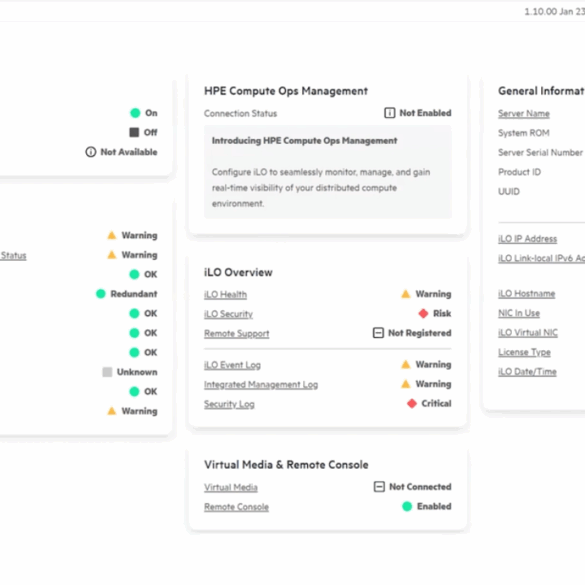Click the gray Unknown status square
585x585 pixels.
coord(107,372)
